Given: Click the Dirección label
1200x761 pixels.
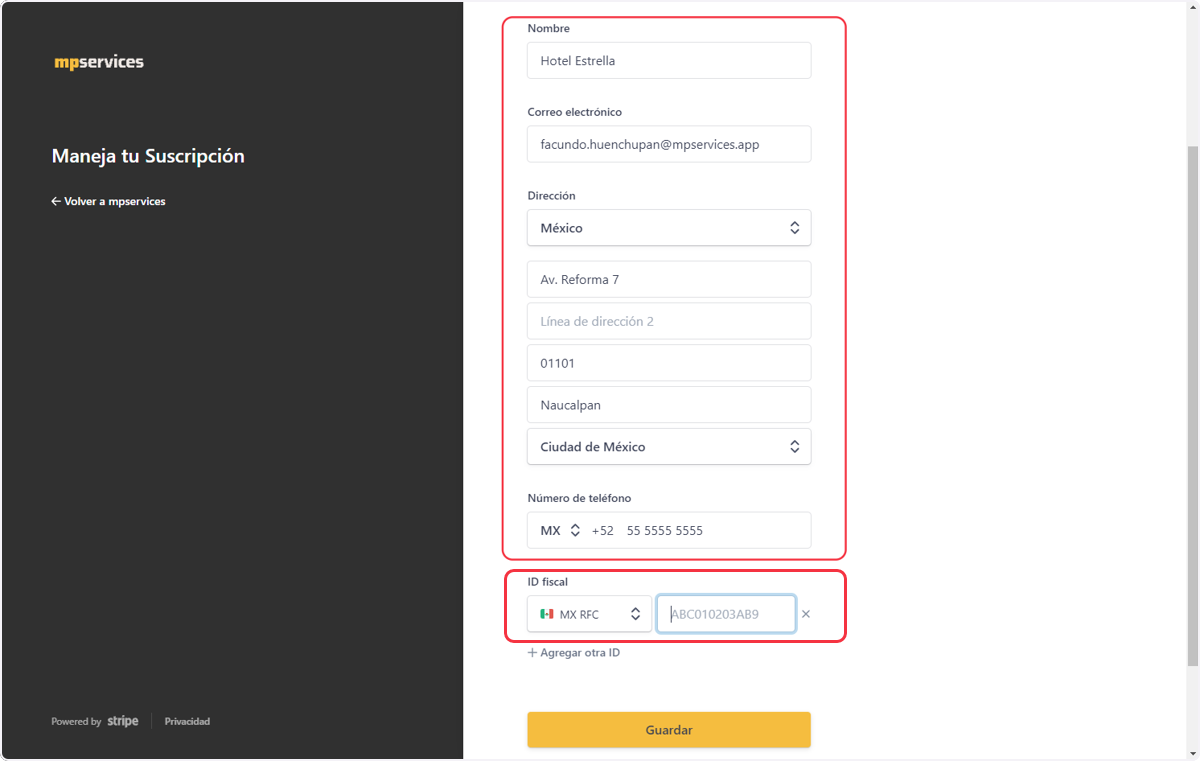Looking at the screenshot, I should [552, 196].
